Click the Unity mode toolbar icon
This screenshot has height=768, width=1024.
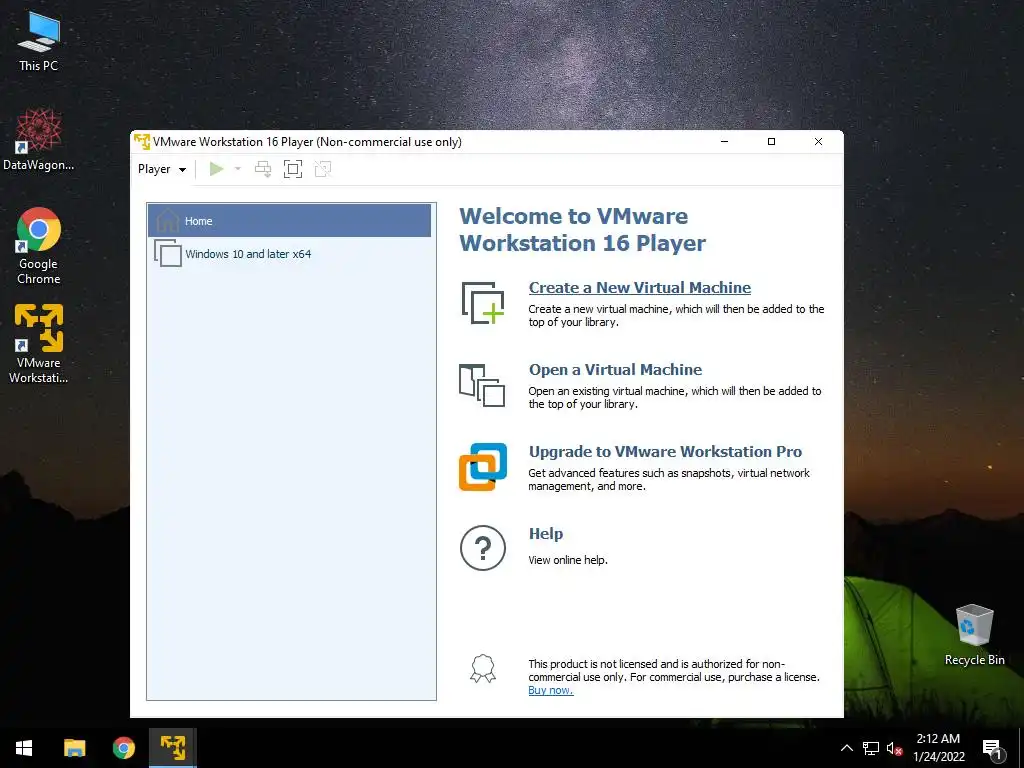[323, 169]
